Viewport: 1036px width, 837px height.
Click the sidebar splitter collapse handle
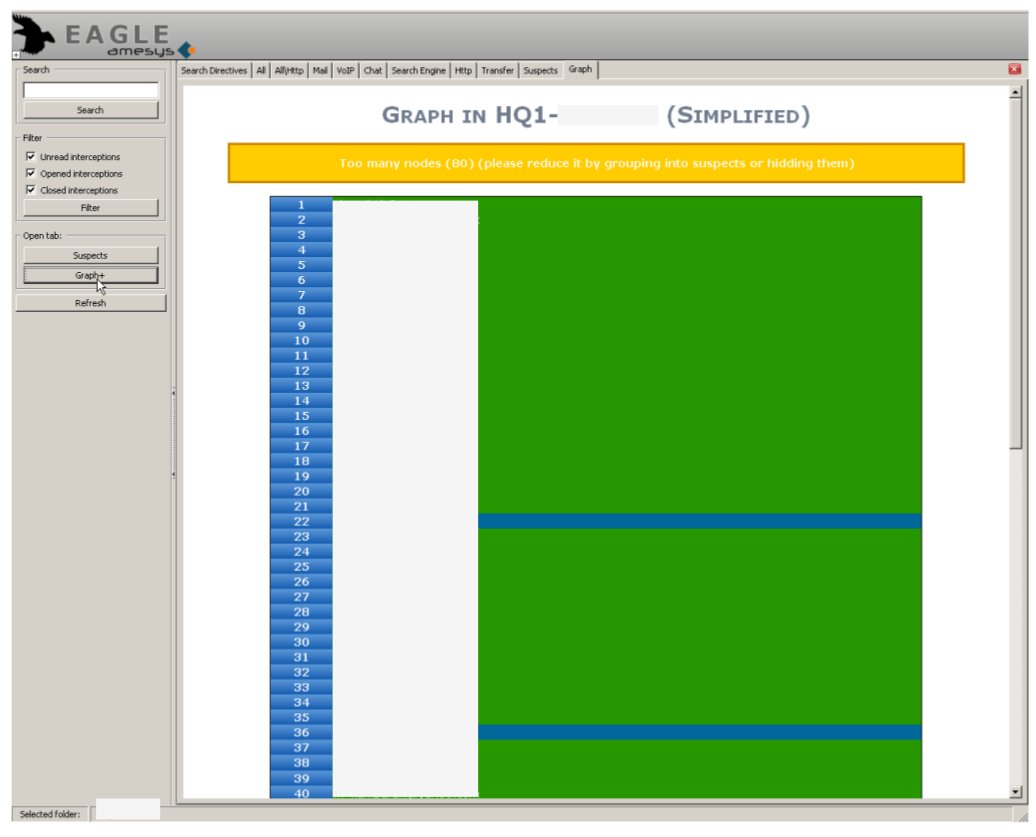173,433
